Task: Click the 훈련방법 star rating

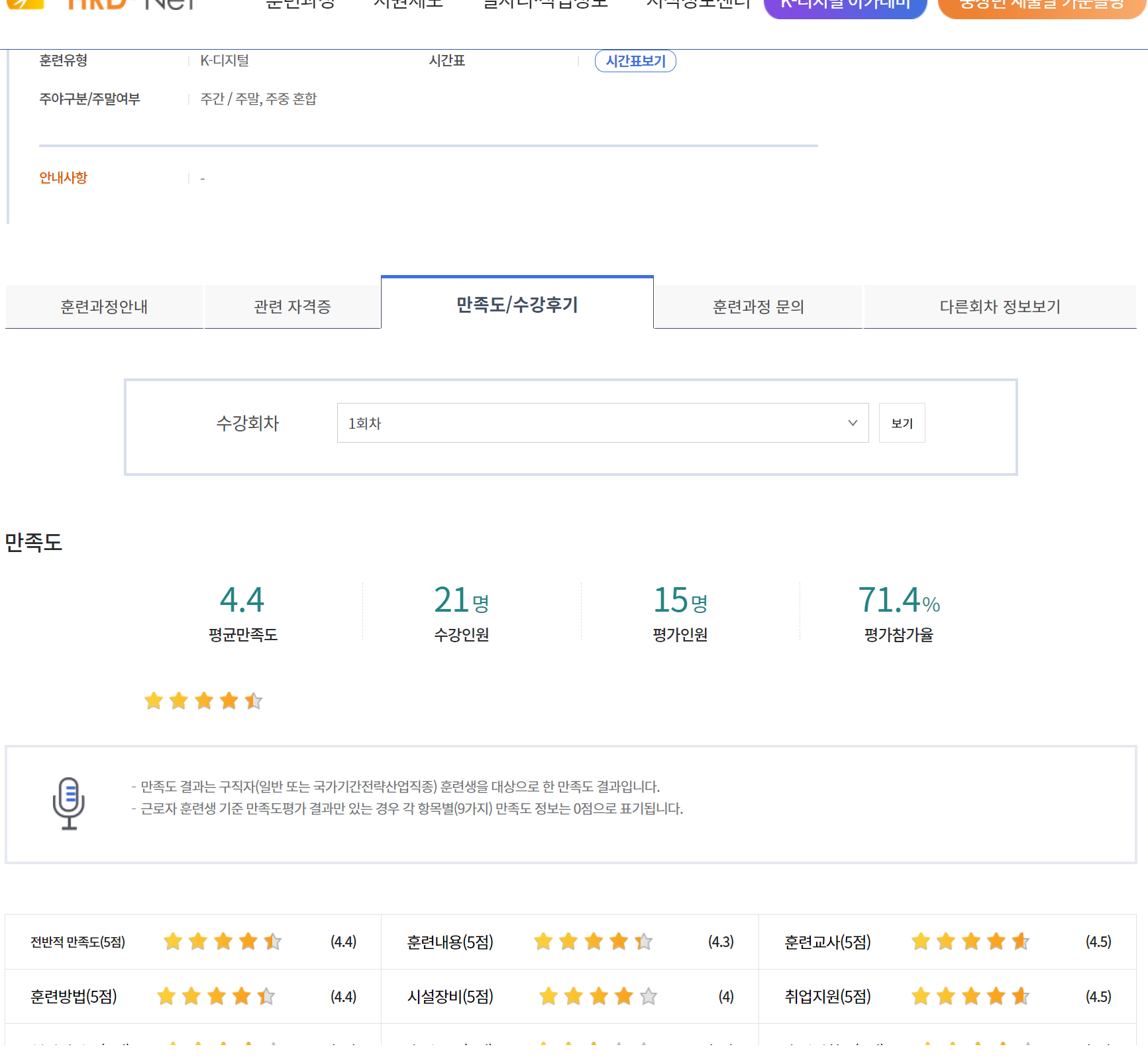Action: (216, 996)
